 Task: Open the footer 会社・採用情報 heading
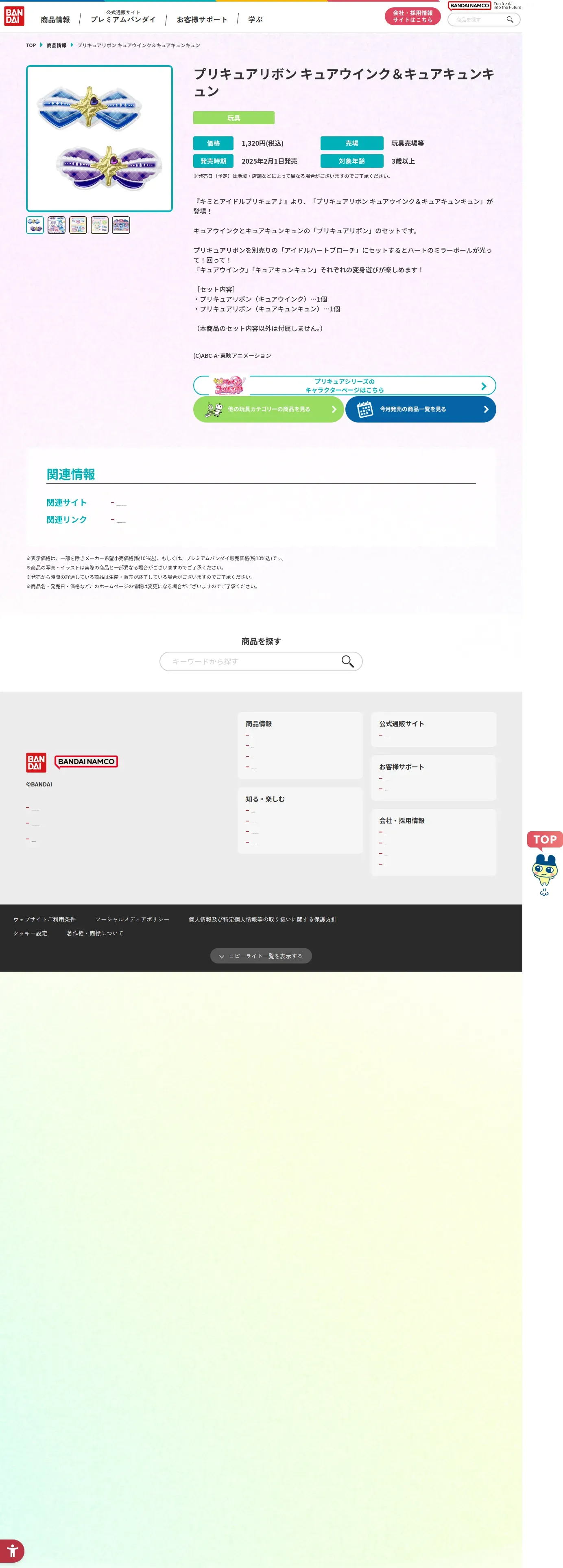pos(402,821)
